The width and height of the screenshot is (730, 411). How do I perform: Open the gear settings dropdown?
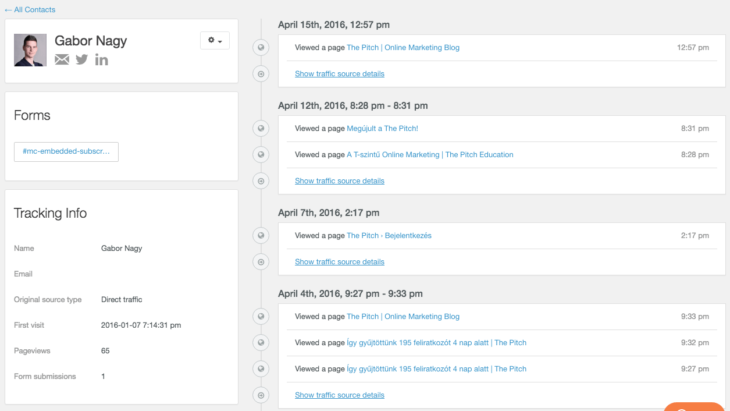[215, 40]
